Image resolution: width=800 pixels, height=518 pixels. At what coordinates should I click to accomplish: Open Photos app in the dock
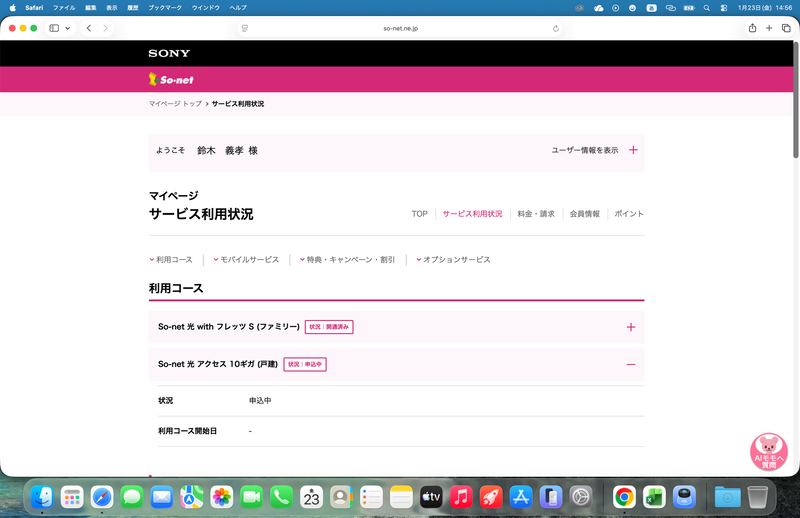[221, 497]
